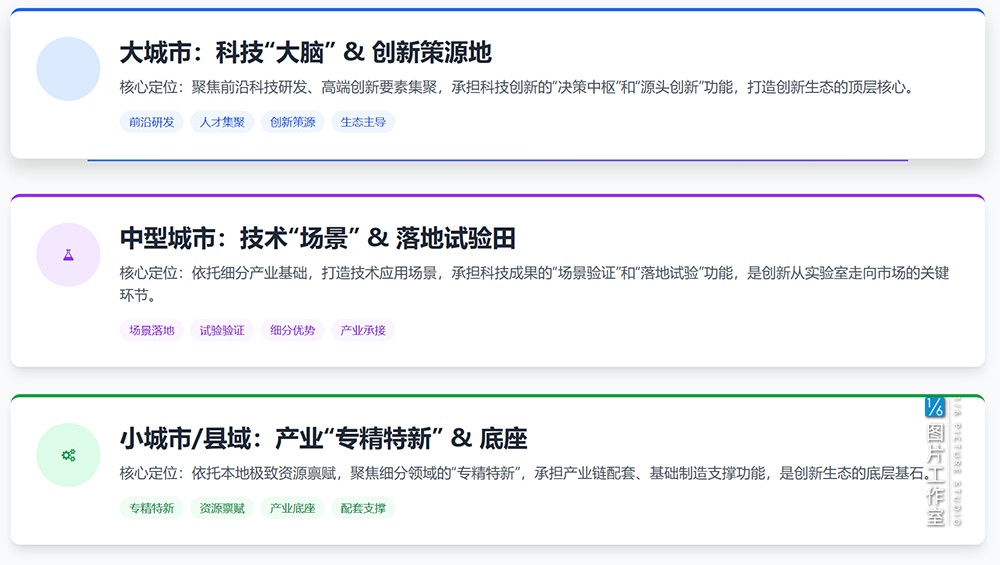Screen dimensions: 1000x565
Task: Click the 配套支撑 tag
Action: click(x=363, y=508)
